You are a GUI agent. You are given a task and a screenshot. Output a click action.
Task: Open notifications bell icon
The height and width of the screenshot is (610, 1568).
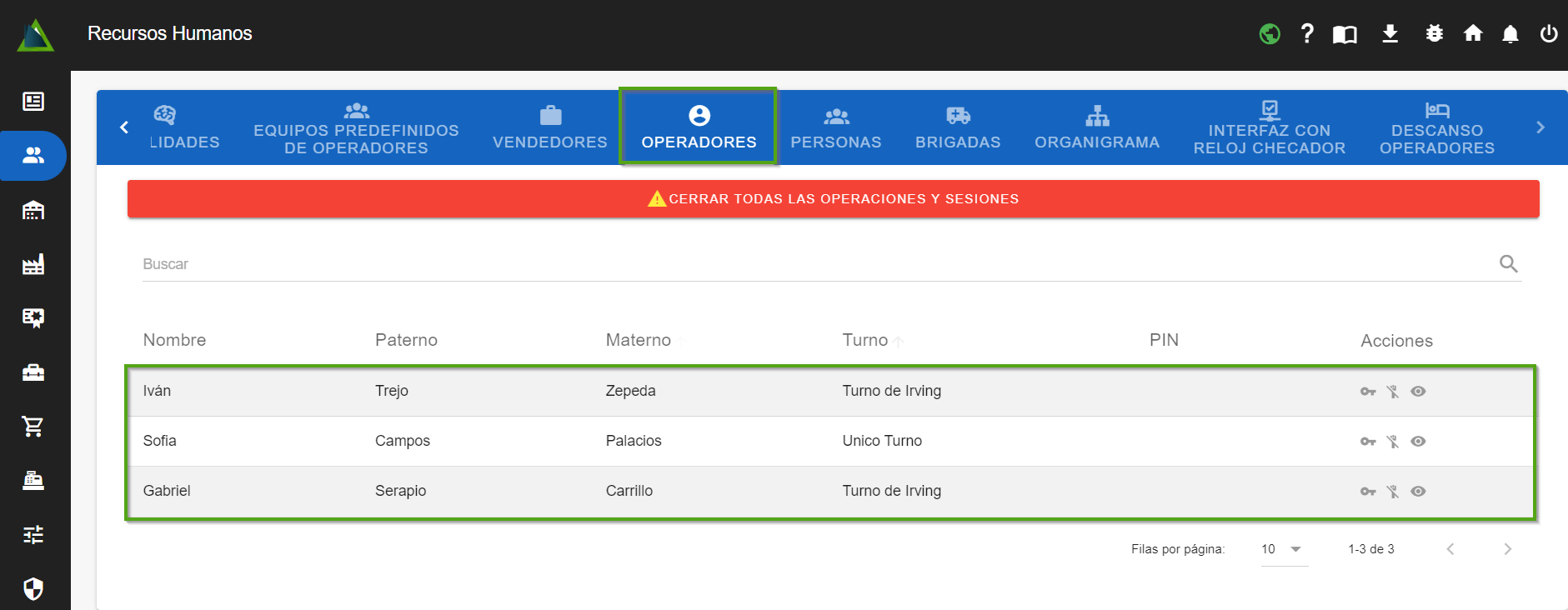(1510, 34)
